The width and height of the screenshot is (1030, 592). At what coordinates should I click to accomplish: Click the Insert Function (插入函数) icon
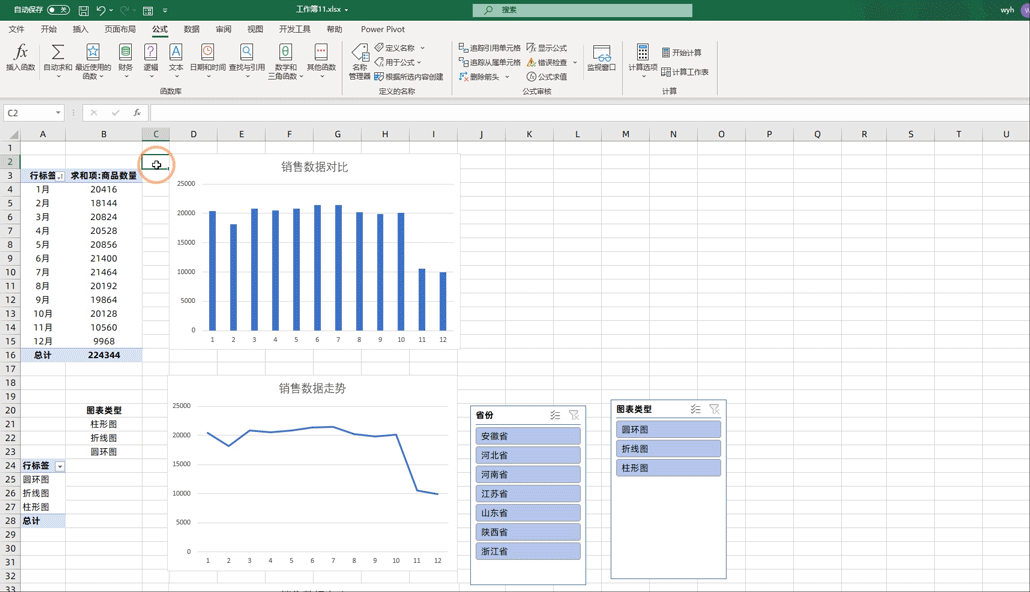point(20,58)
